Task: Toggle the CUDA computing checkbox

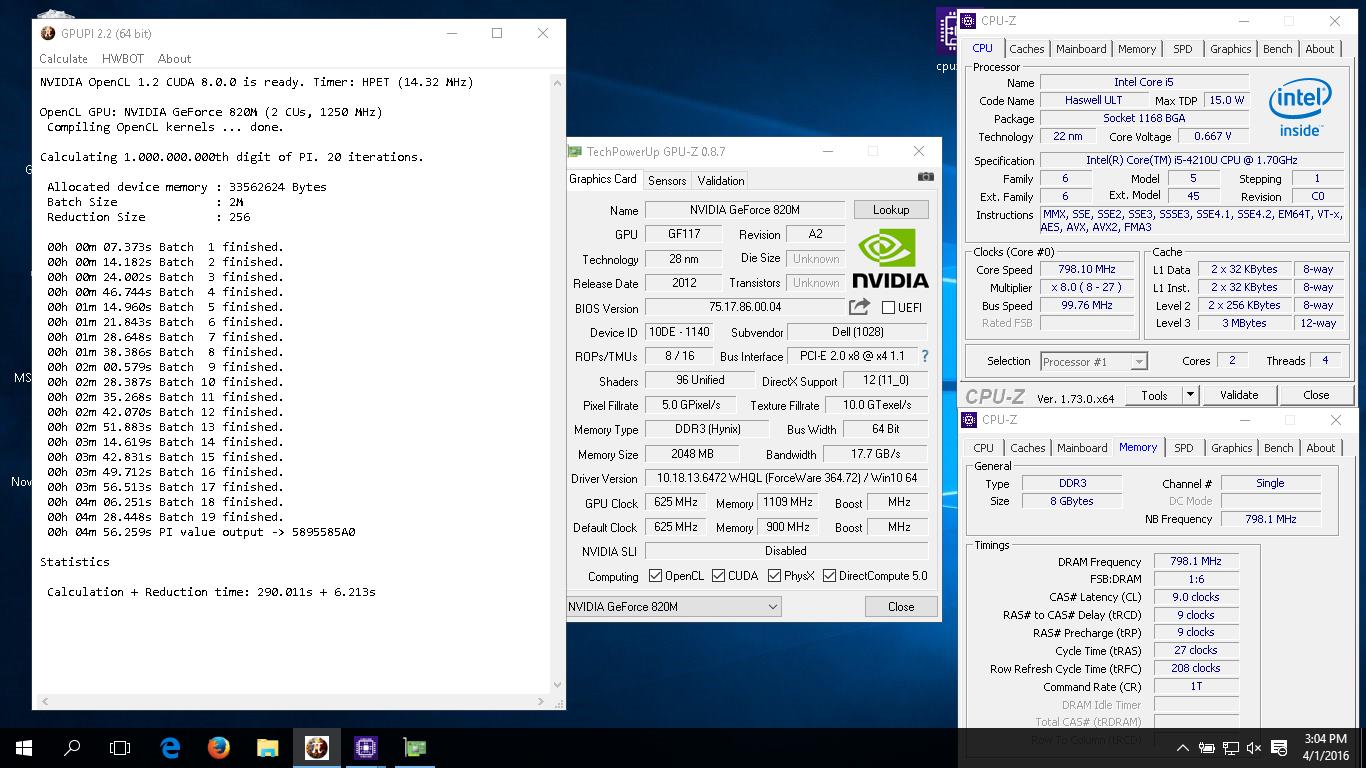Action: point(718,576)
